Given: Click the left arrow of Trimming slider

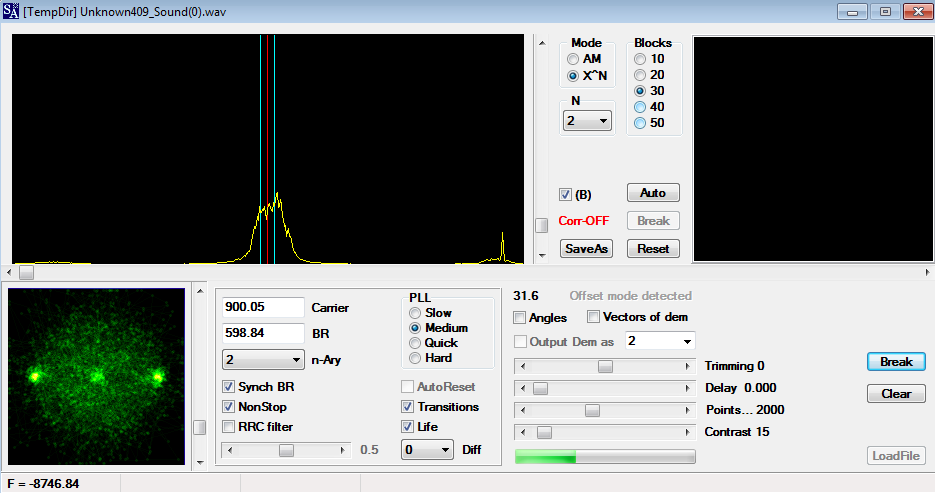Looking at the screenshot, I should click(x=523, y=367).
